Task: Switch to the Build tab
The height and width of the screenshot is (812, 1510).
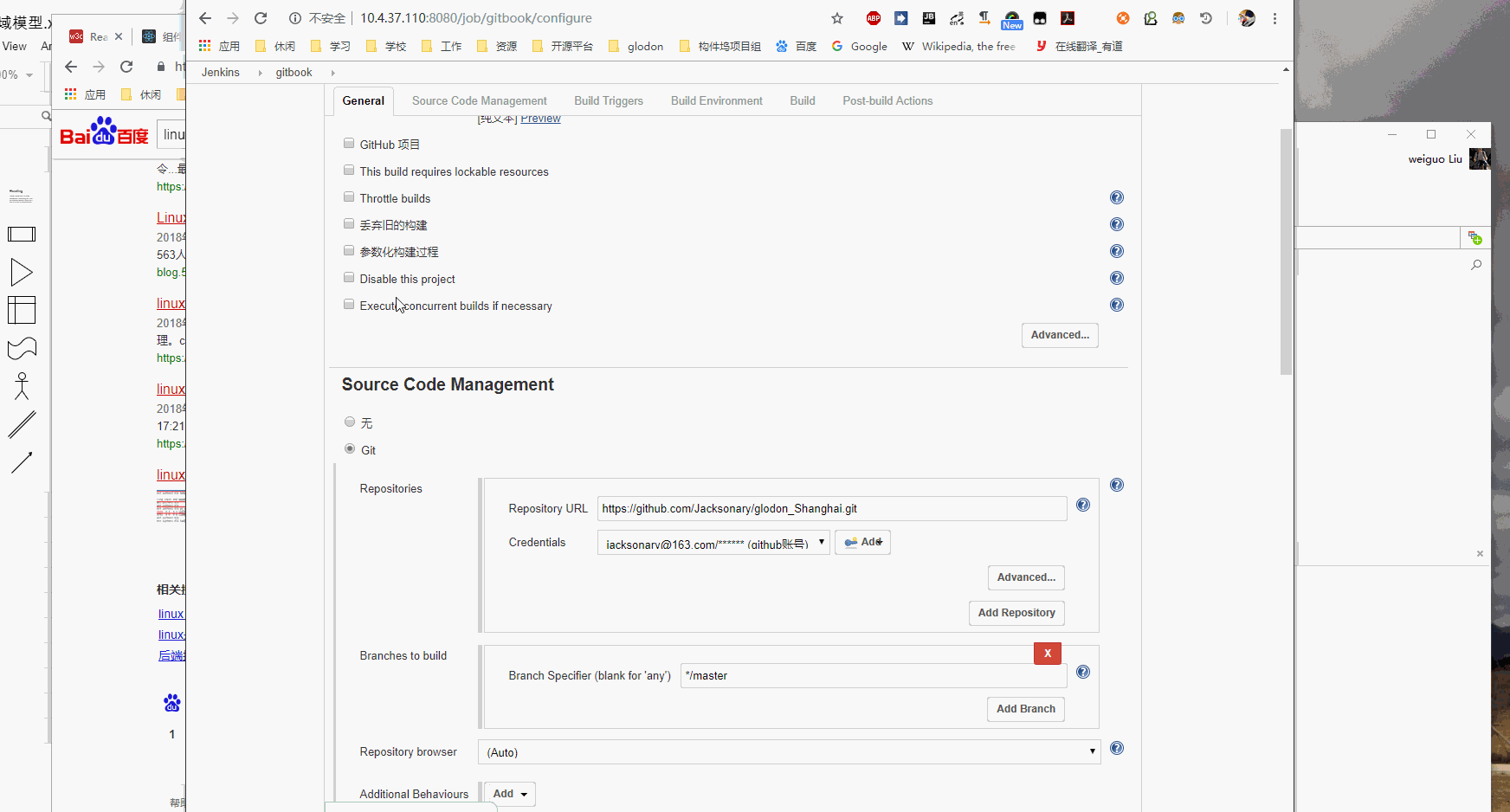Action: 803,100
